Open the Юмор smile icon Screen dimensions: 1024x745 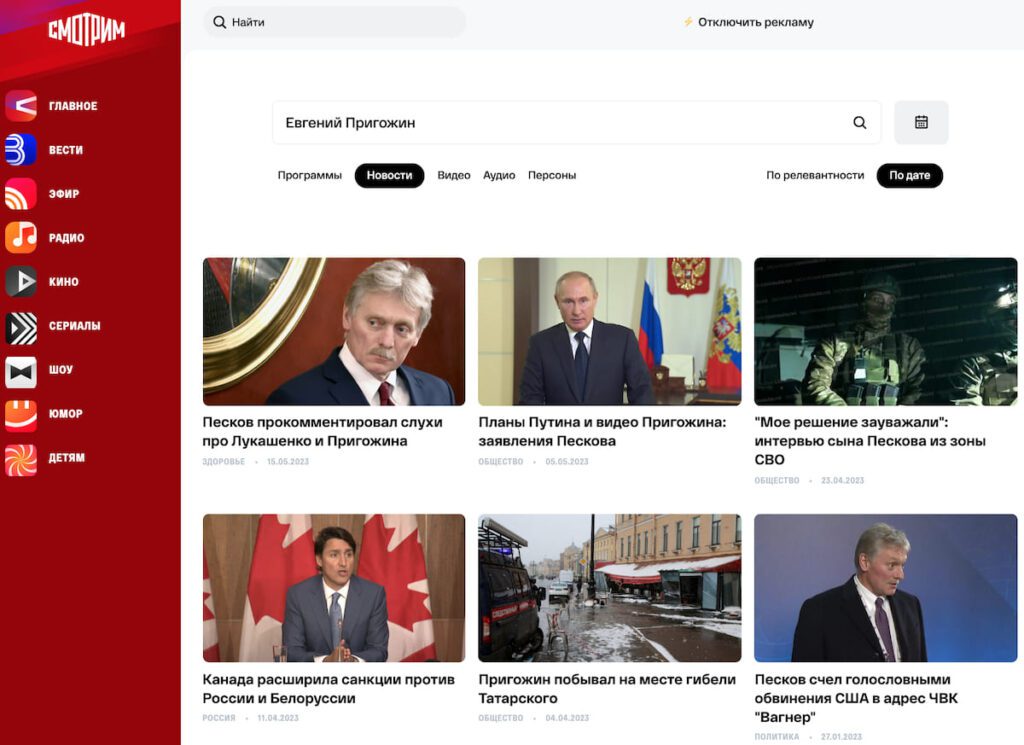tap(21, 414)
